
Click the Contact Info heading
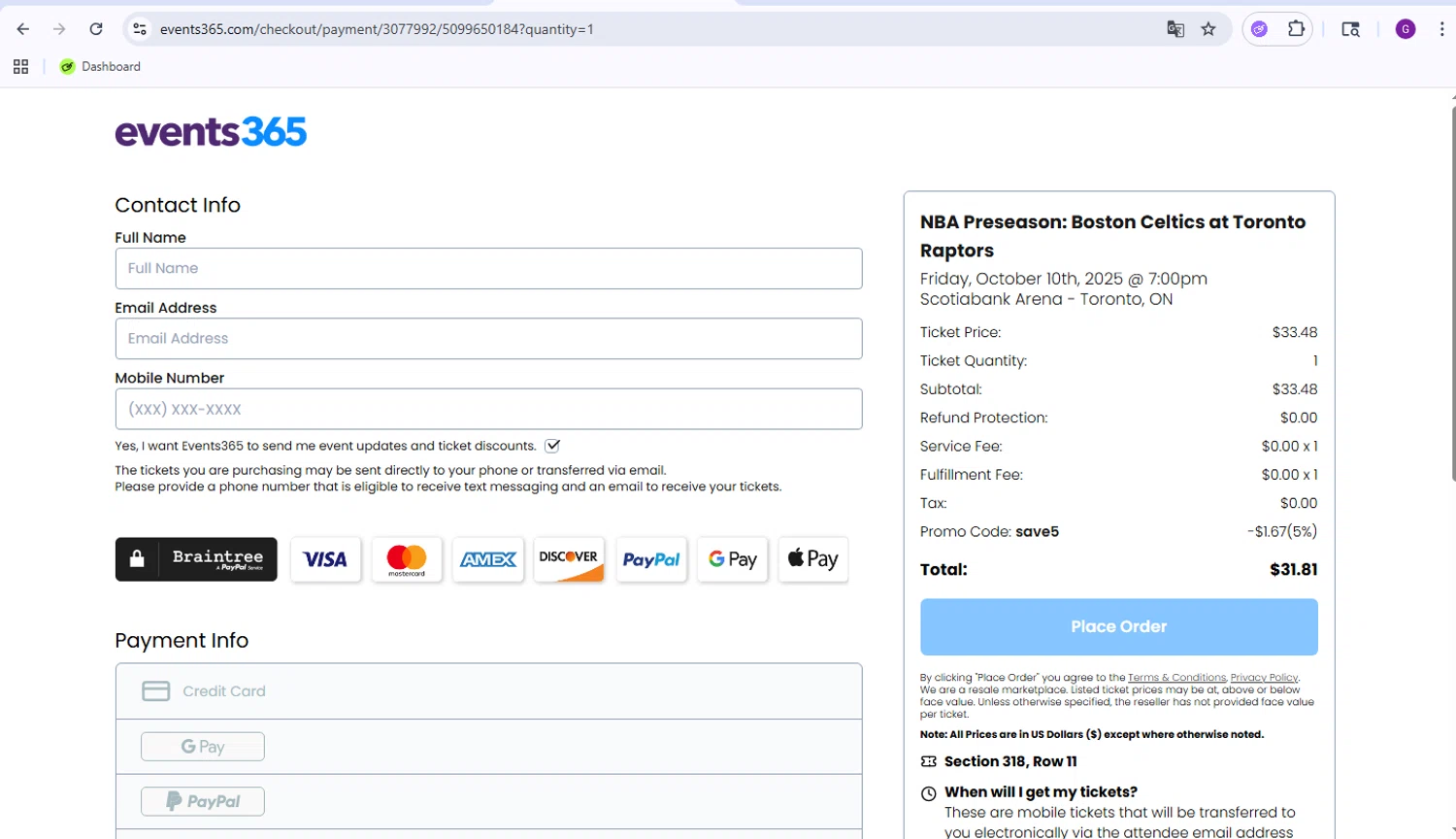tap(178, 205)
